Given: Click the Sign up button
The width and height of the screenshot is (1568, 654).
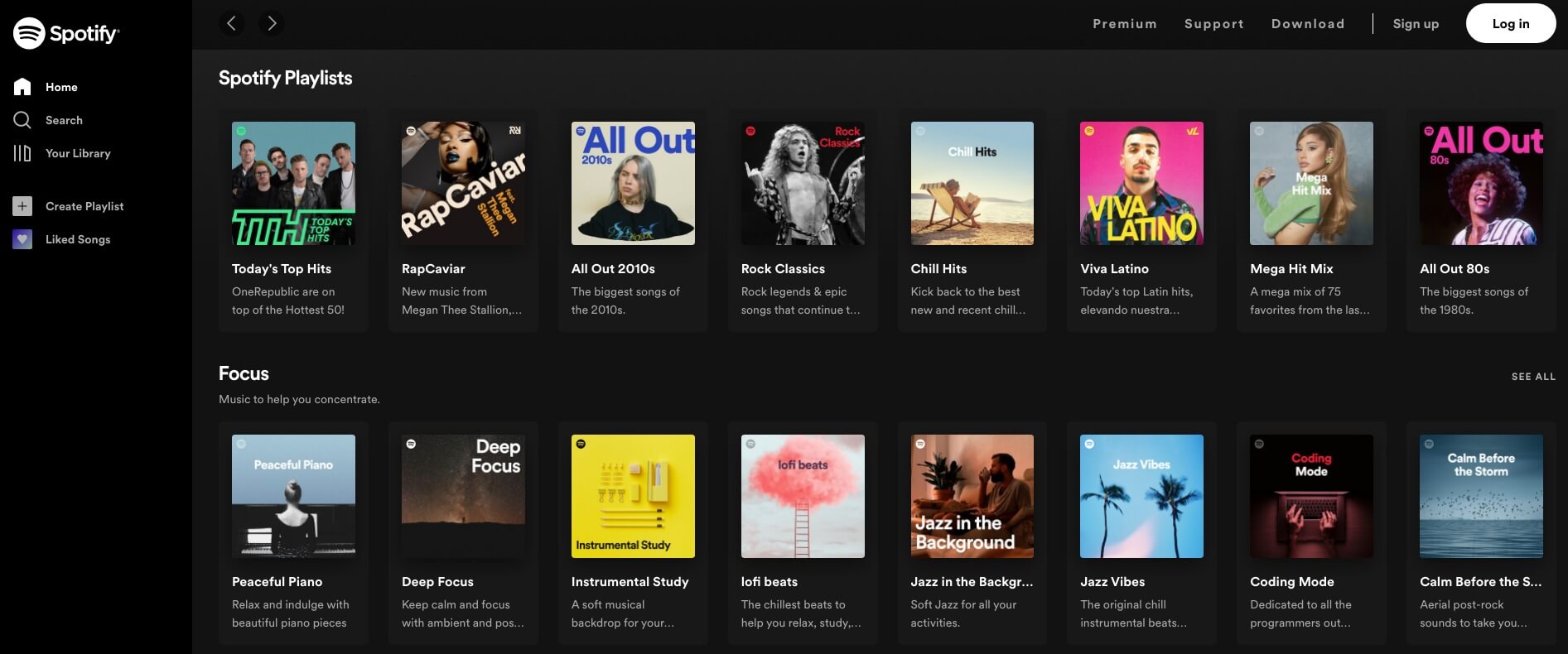Looking at the screenshot, I should coord(1416,24).
